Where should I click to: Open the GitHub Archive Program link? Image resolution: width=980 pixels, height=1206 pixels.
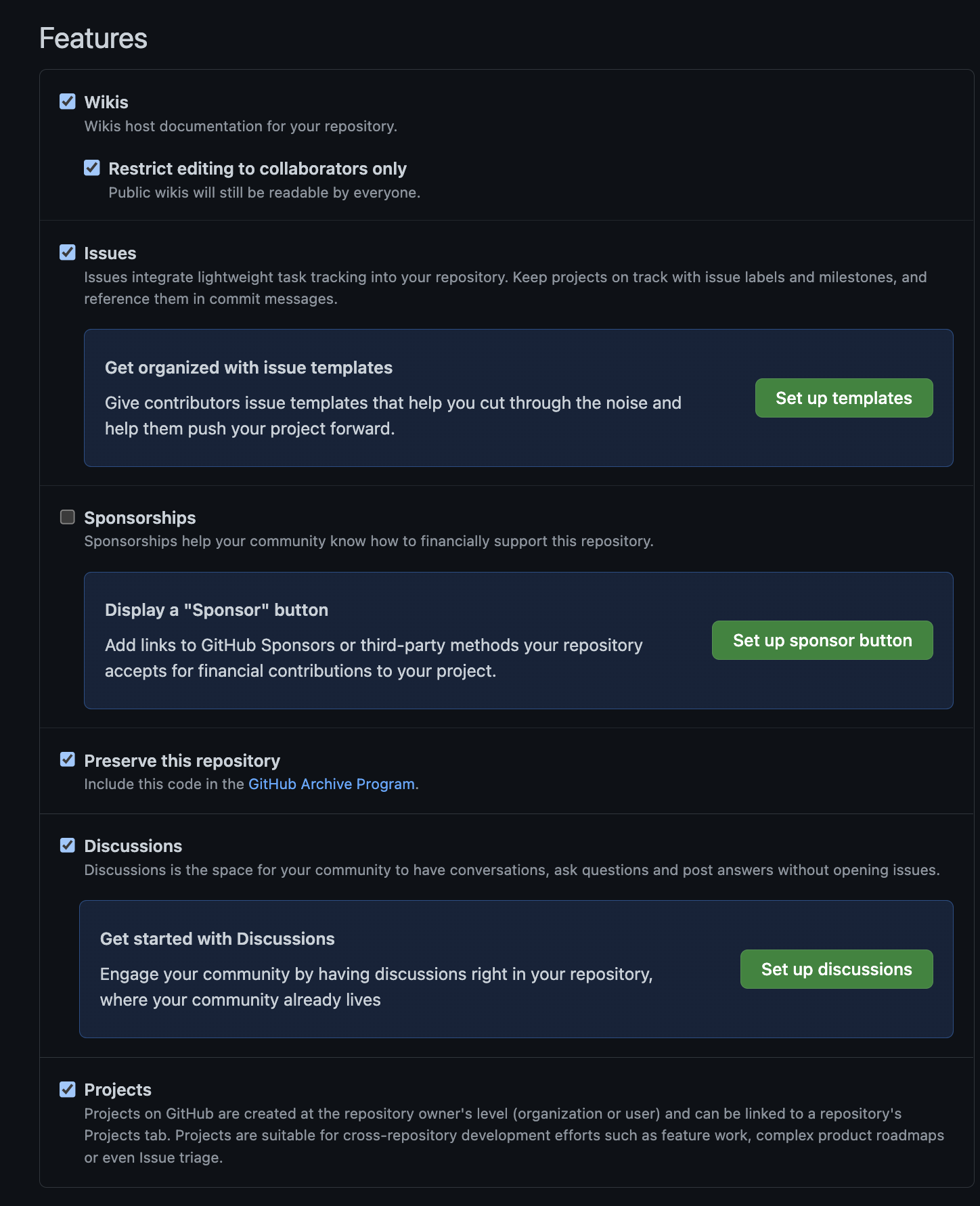(x=332, y=784)
